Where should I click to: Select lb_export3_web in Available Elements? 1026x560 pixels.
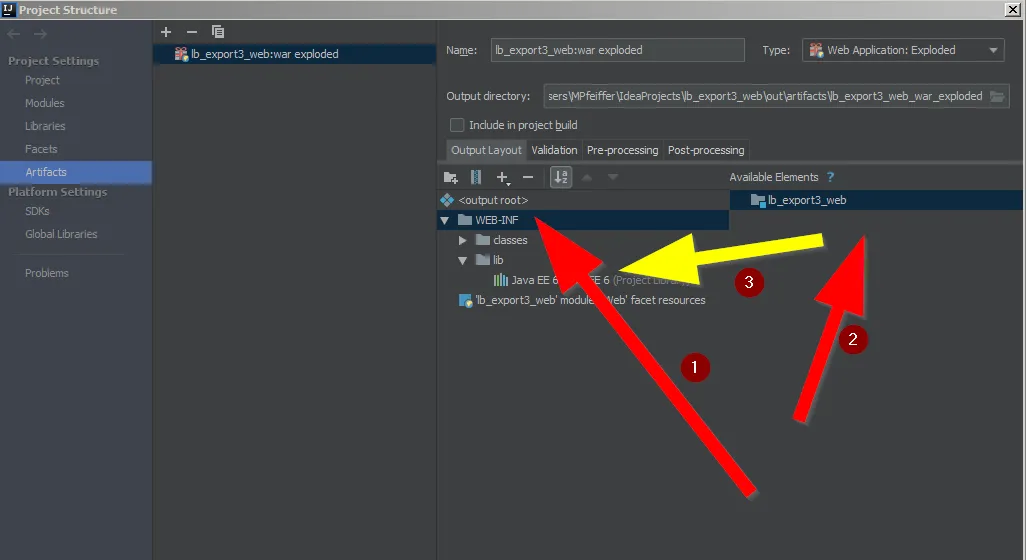877,200
